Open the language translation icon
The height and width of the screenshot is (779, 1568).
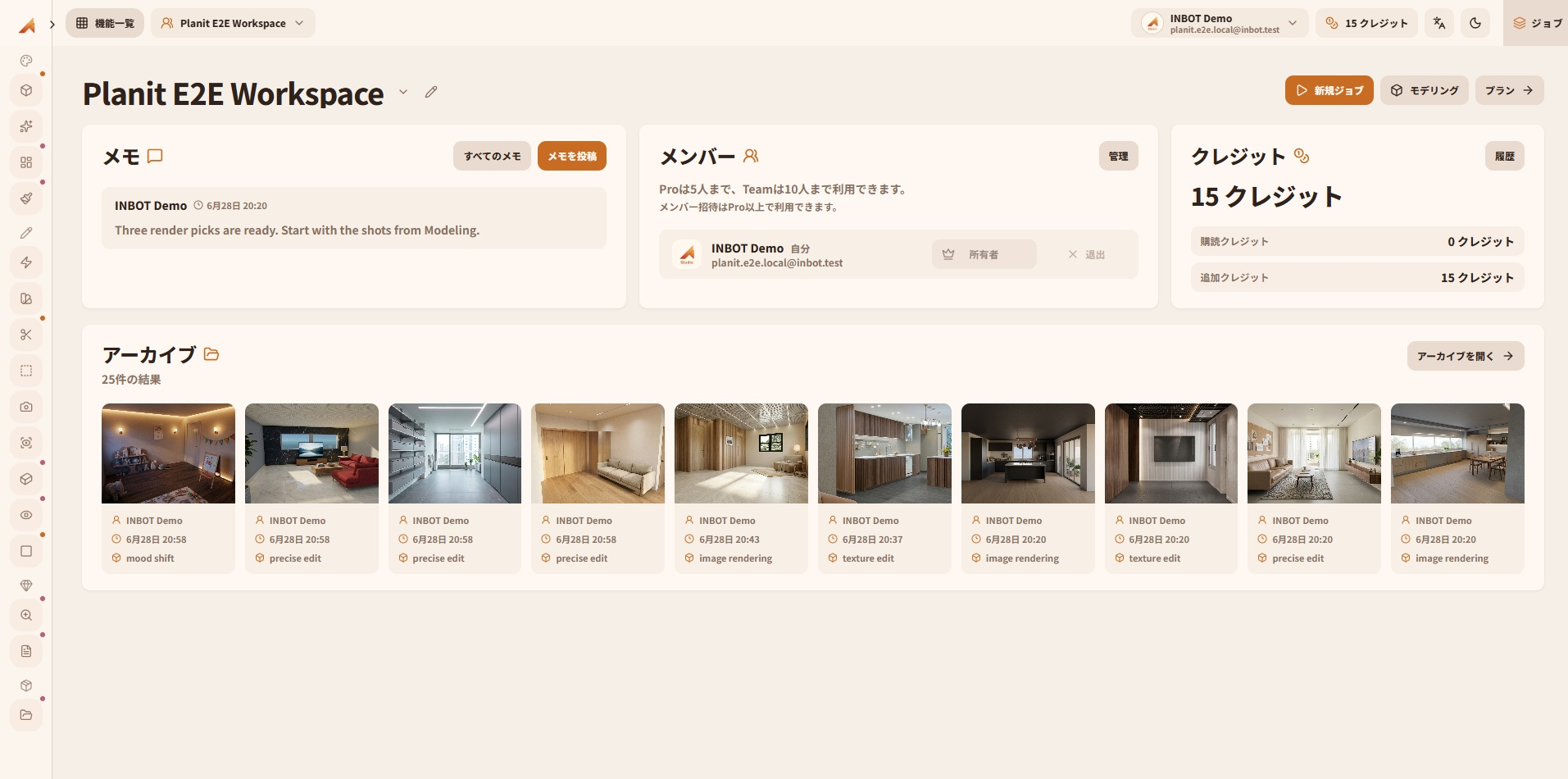[1439, 23]
